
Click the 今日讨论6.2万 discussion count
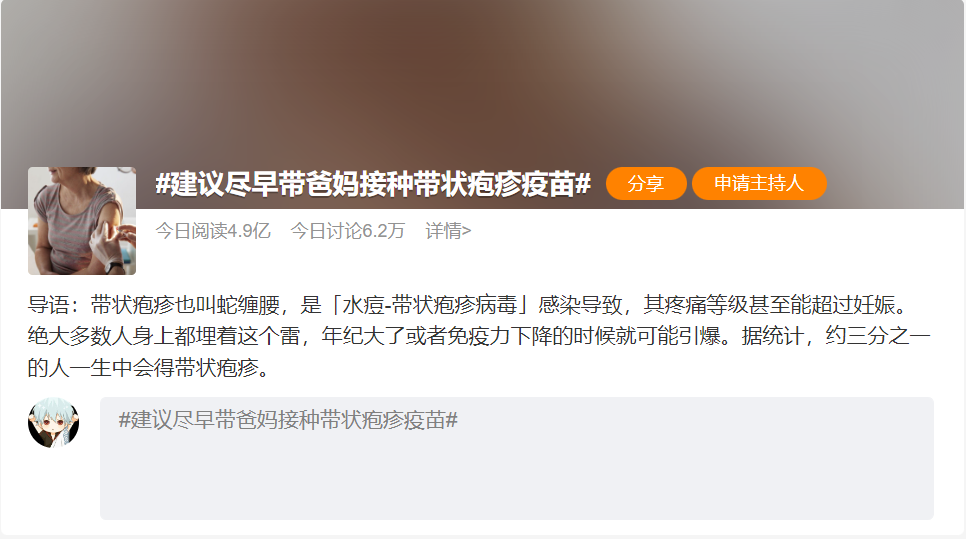347,231
